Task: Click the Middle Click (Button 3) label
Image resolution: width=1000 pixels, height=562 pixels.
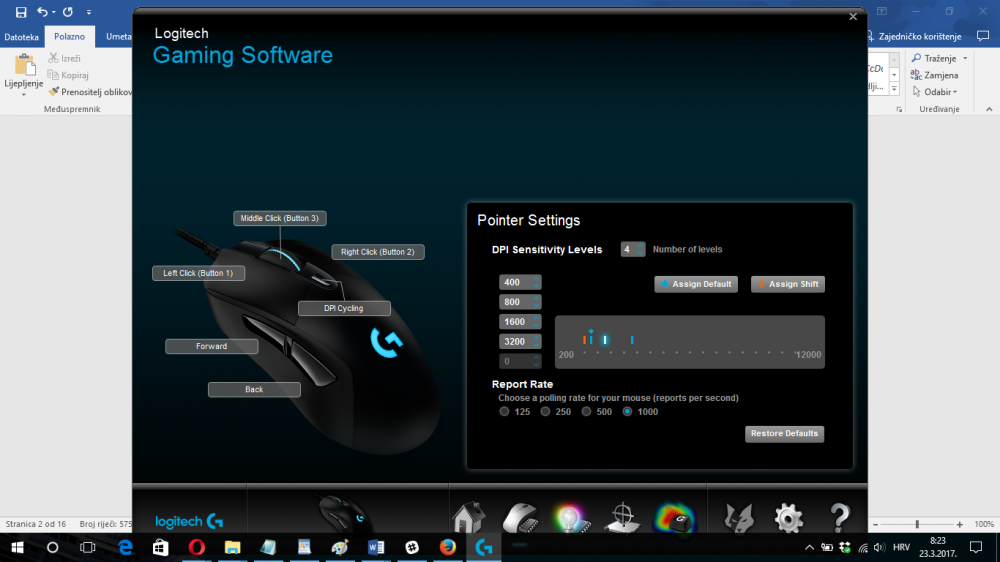Action: [279, 218]
